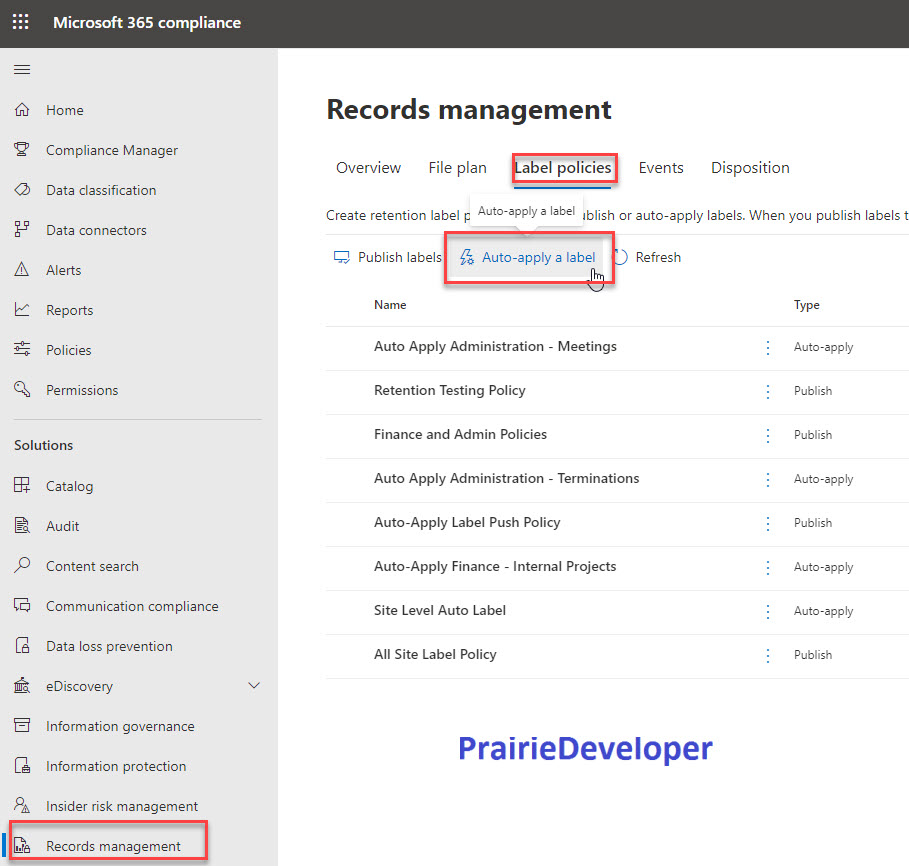This screenshot has width=909, height=866.
Task: Click the Home house icon
Action: pos(22,110)
